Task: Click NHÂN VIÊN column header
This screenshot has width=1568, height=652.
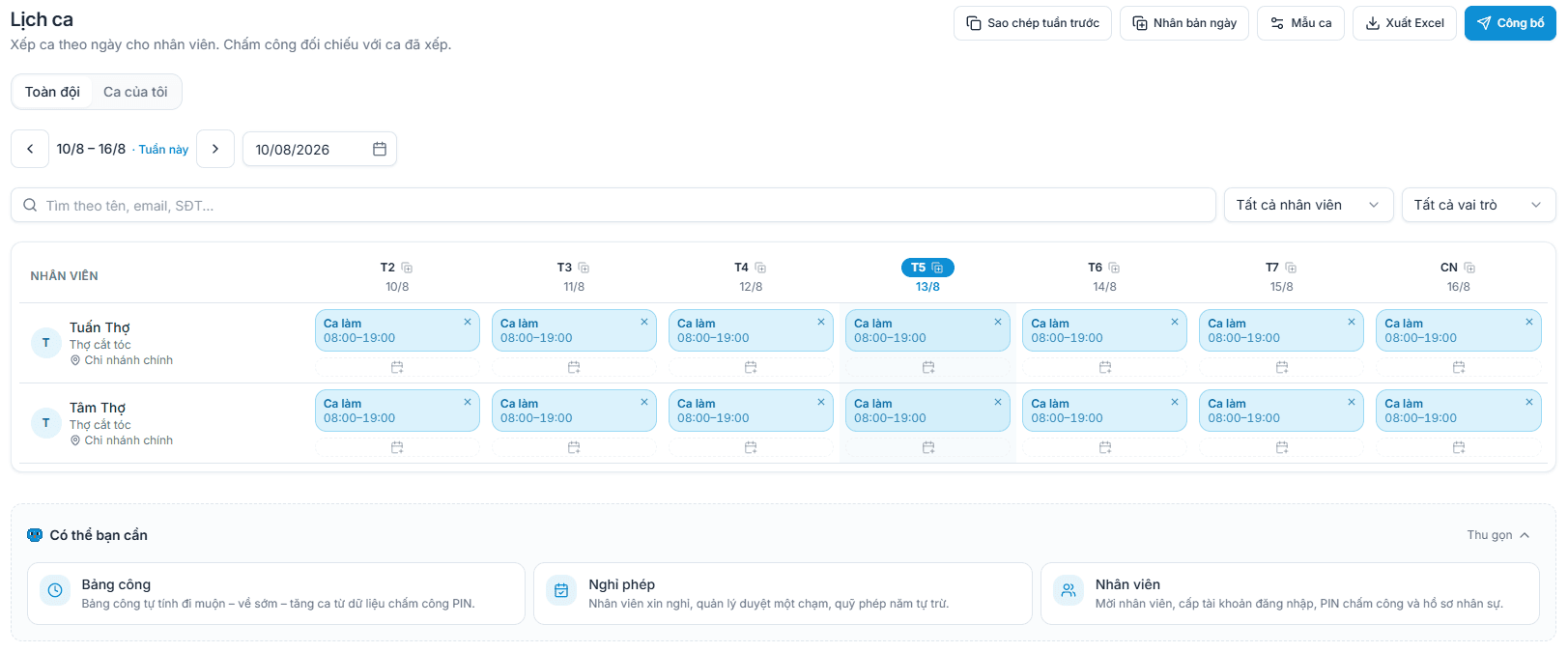Action: (64, 276)
